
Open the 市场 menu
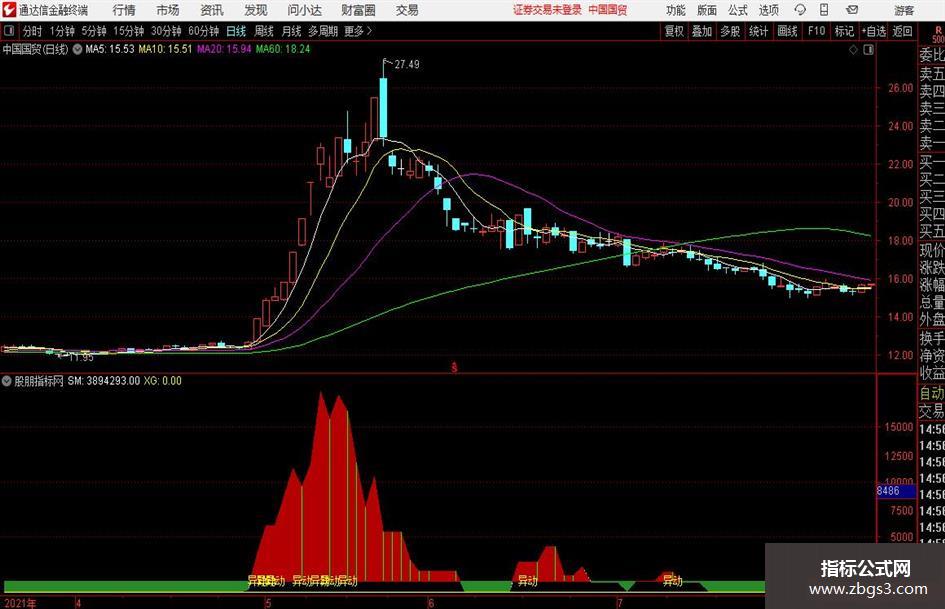point(168,10)
